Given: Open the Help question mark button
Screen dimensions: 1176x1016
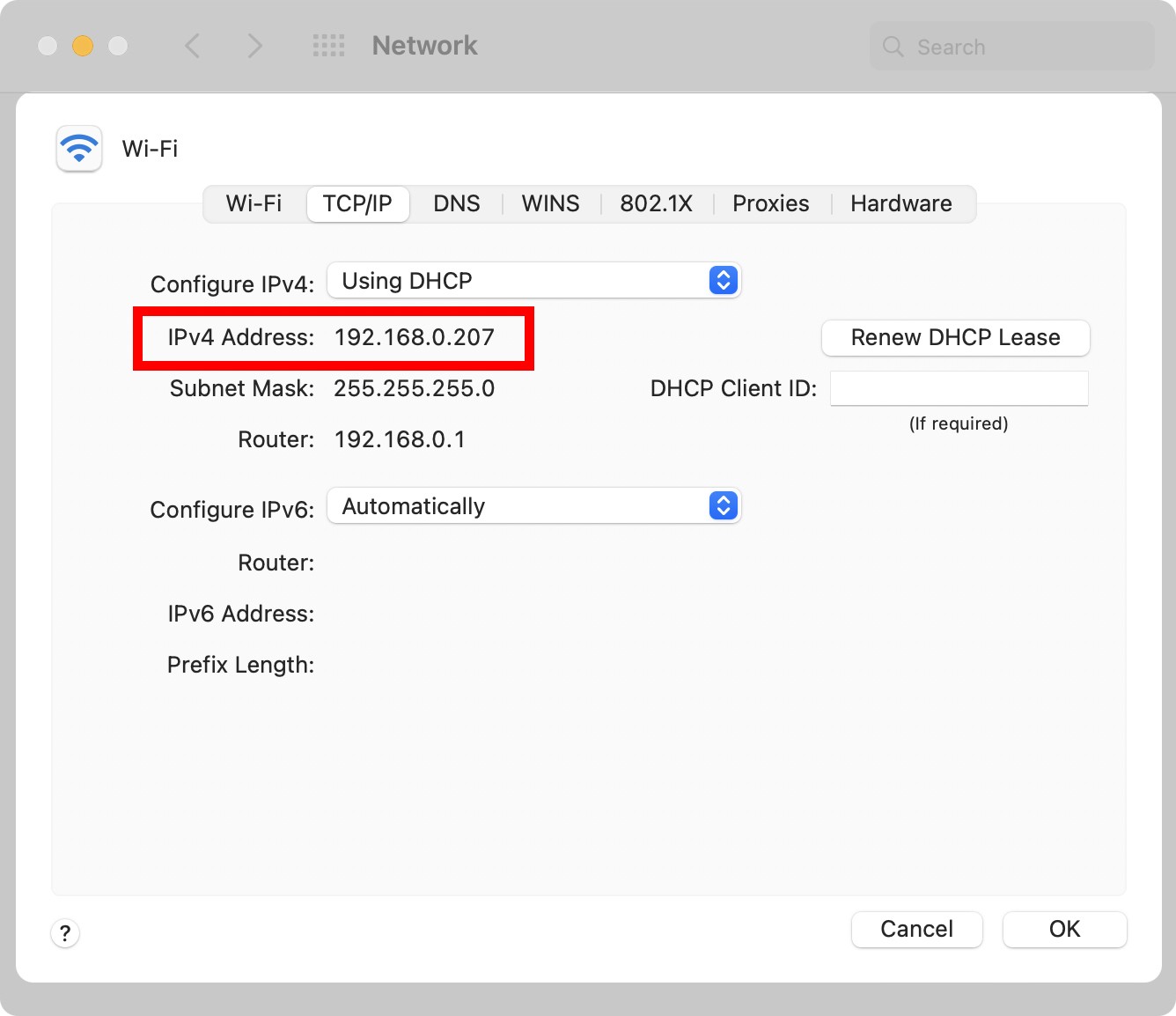Looking at the screenshot, I should point(64,932).
